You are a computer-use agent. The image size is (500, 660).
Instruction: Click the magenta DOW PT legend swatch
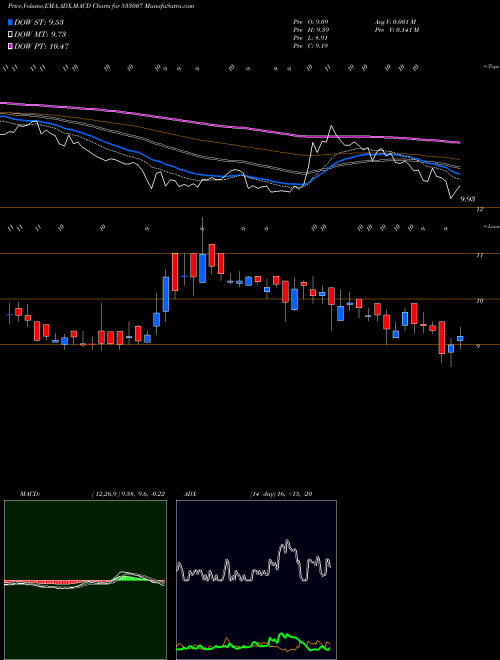point(11,46)
